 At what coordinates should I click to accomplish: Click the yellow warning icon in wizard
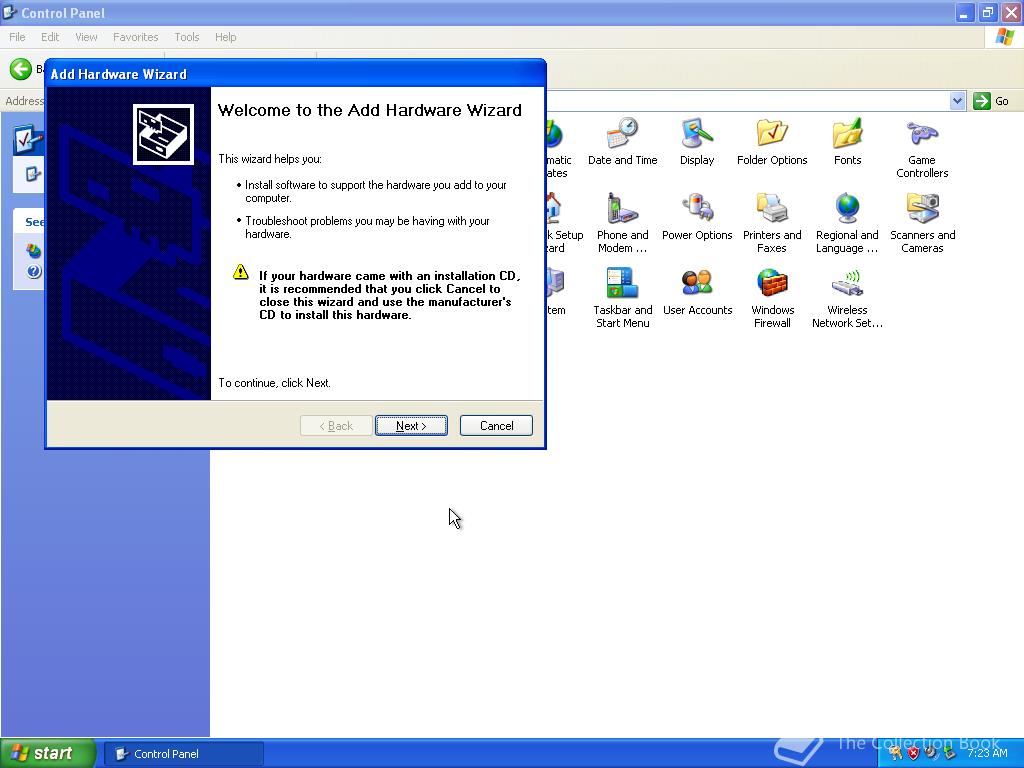coord(240,272)
